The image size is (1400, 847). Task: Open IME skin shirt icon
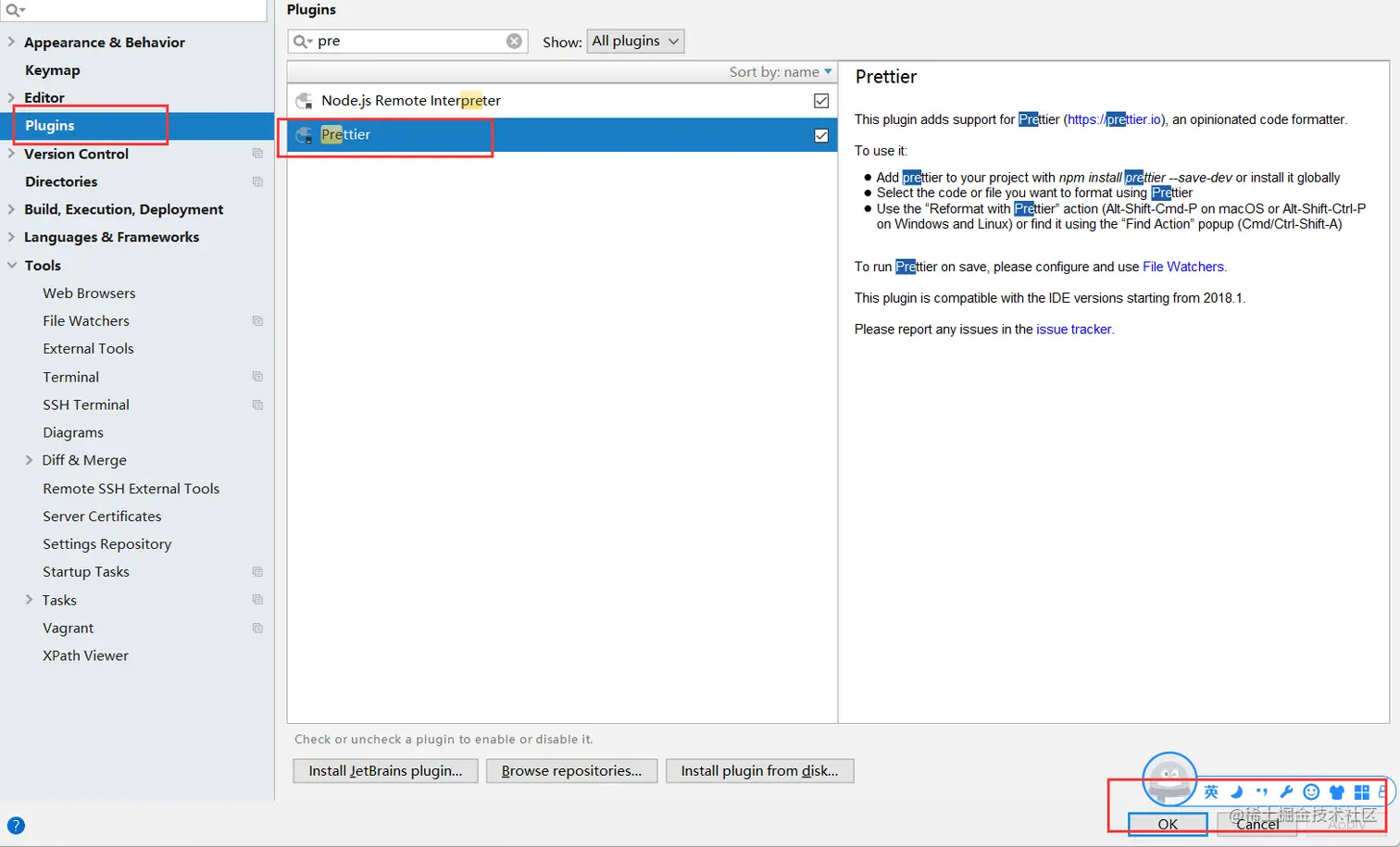tap(1336, 791)
